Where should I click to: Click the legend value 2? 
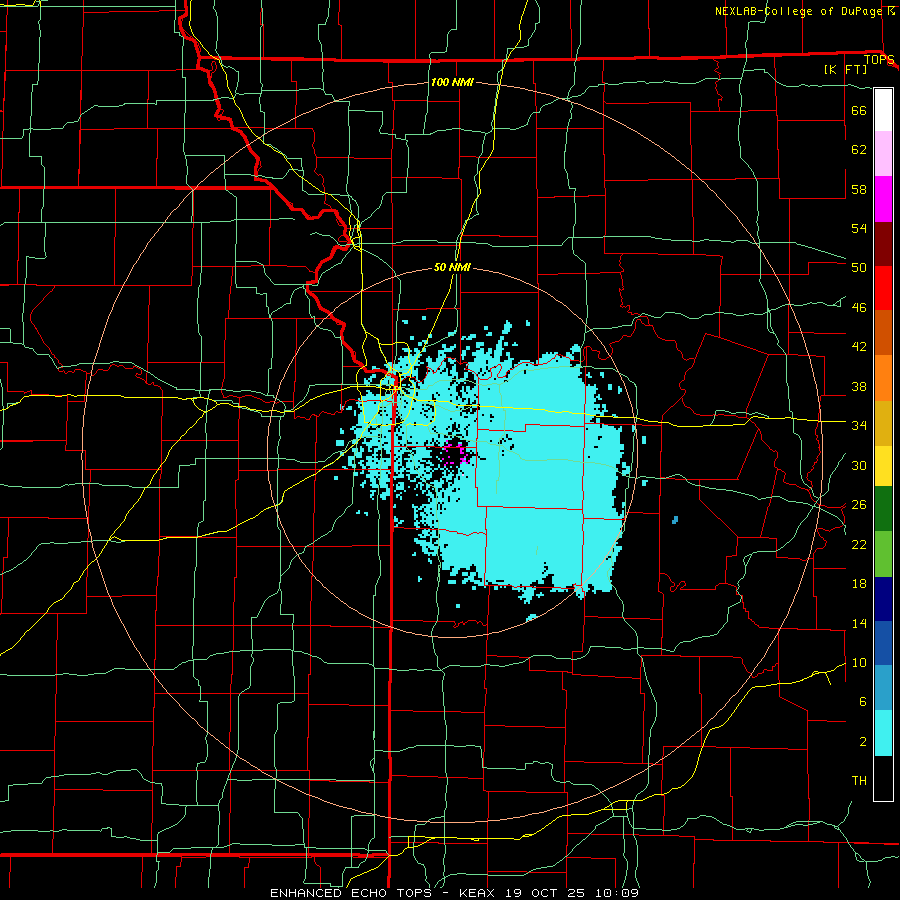862,742
